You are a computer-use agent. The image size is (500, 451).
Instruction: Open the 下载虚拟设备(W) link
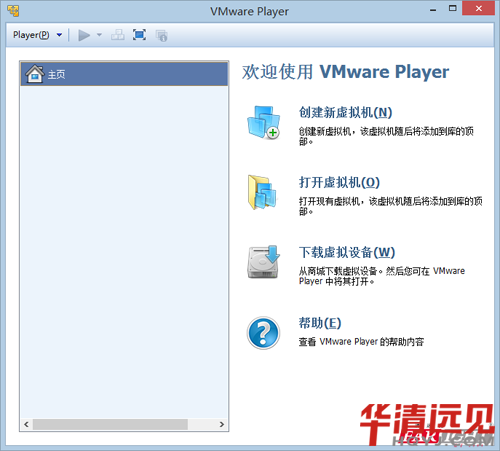point(347,252)
